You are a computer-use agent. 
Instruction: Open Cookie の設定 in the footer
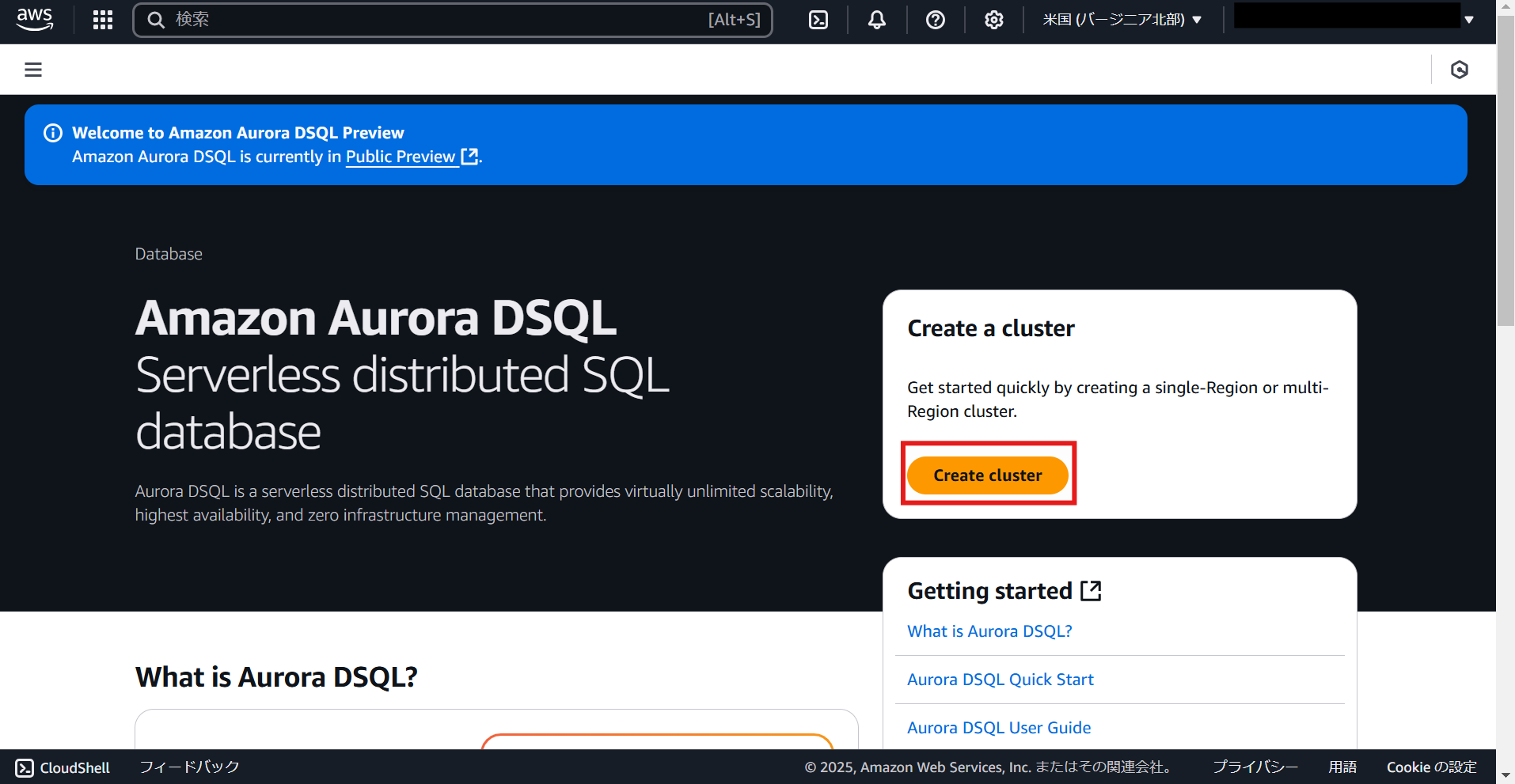[1432, 767]
